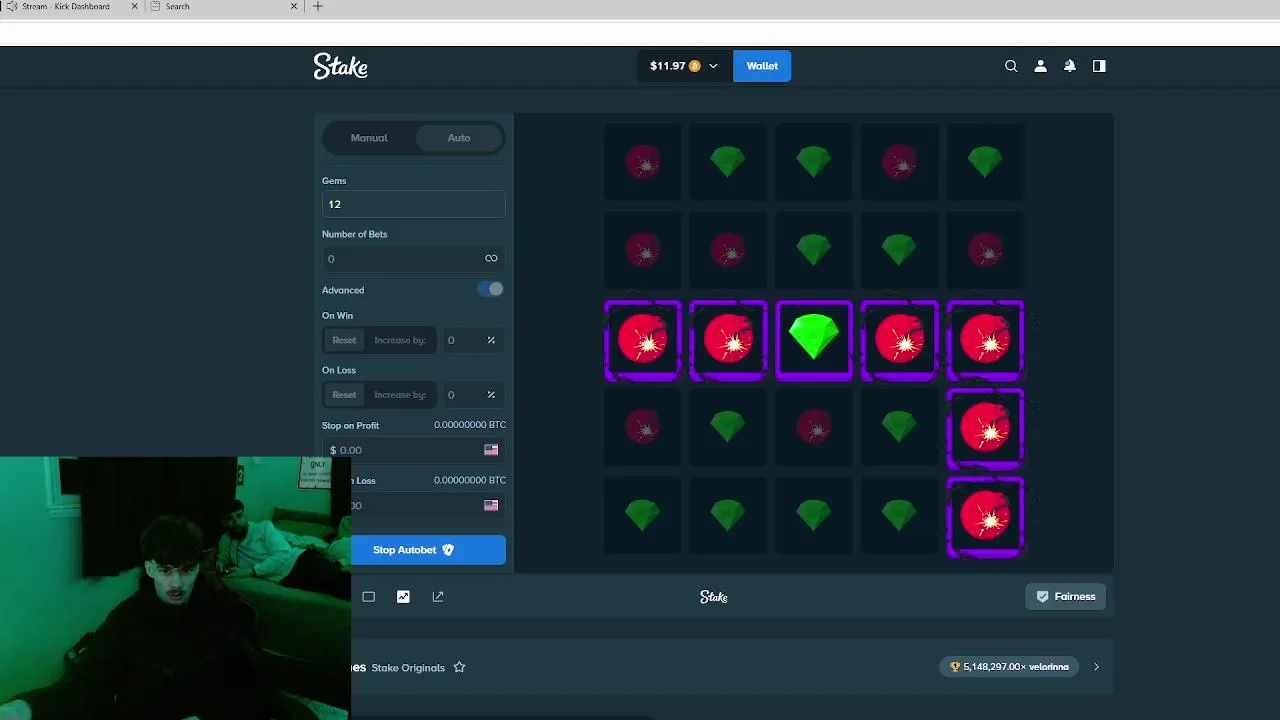Toggle the chat sidebar panel icon
The image size is (1280, 720).
coord(1099,66)
